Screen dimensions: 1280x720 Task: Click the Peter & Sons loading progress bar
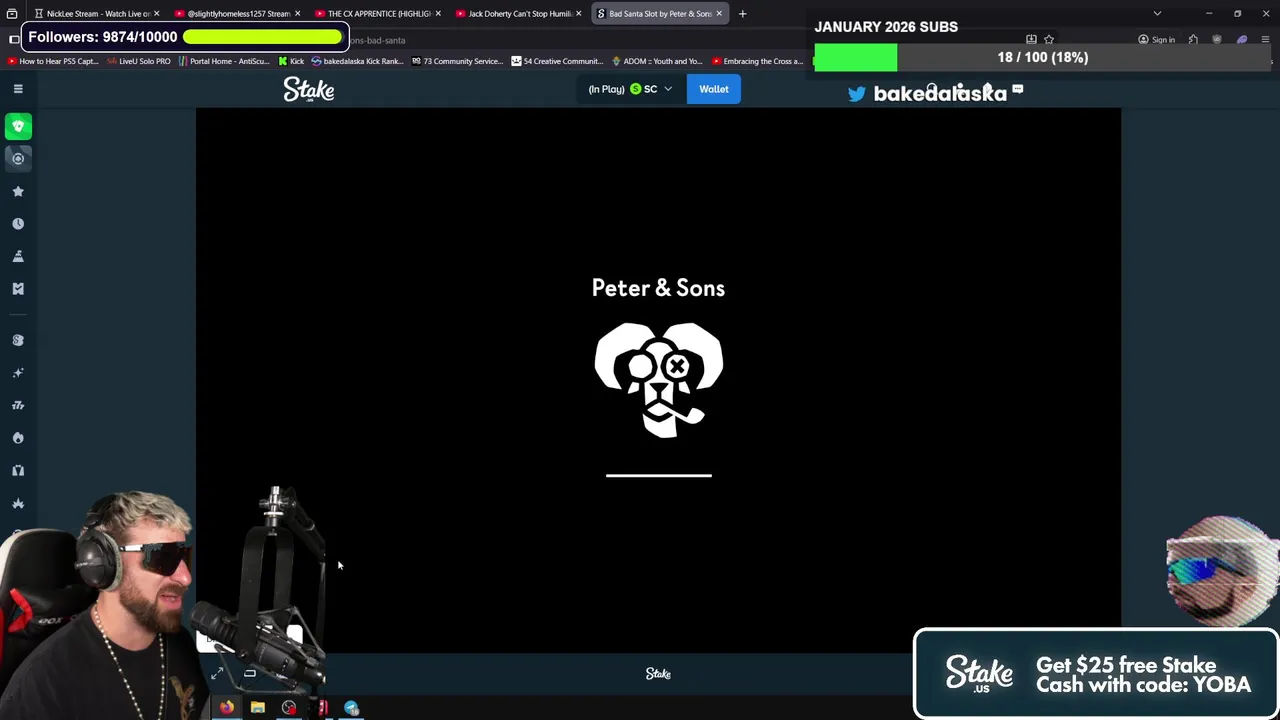tap(659, 475)
